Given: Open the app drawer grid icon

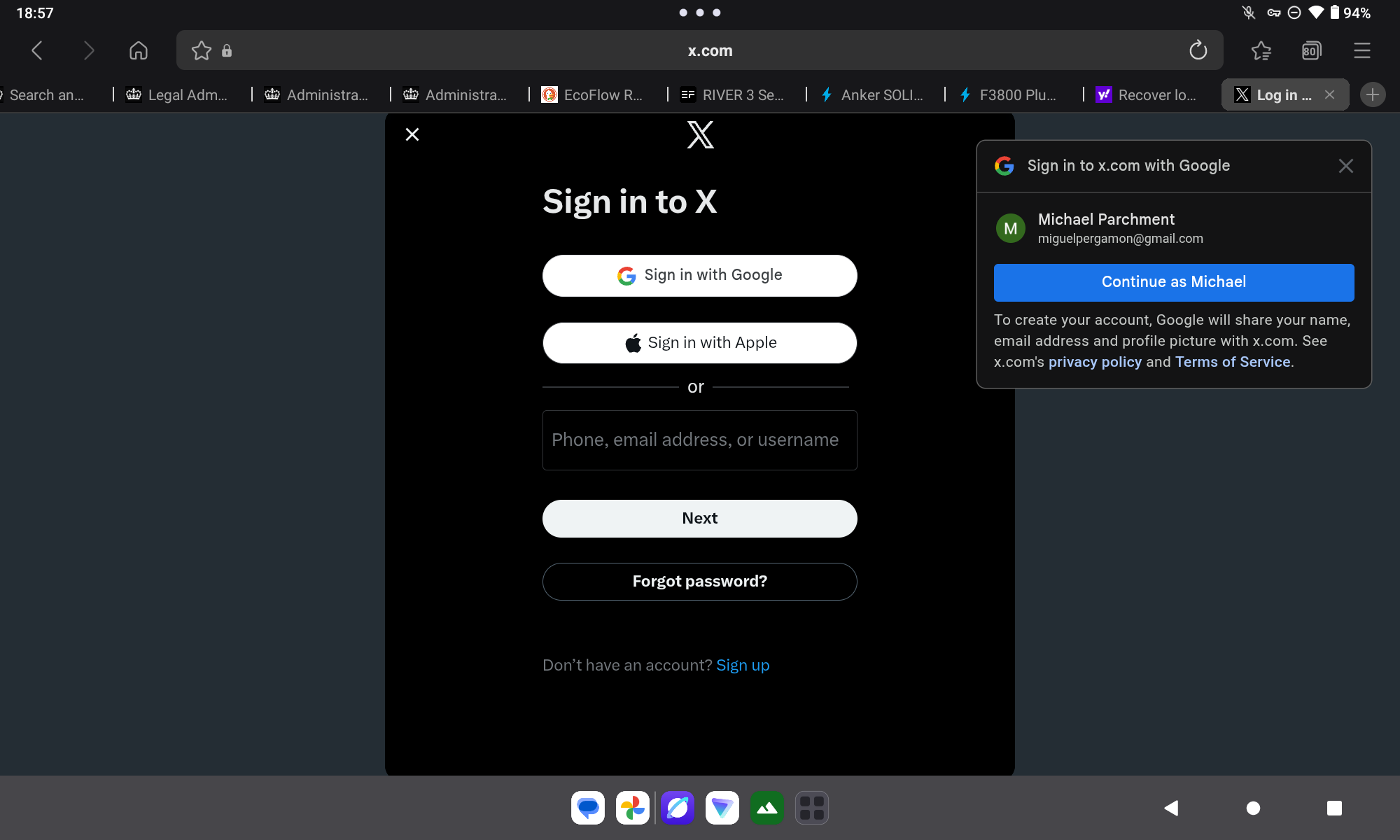Looking at the screenshot, I should (811, 808).
